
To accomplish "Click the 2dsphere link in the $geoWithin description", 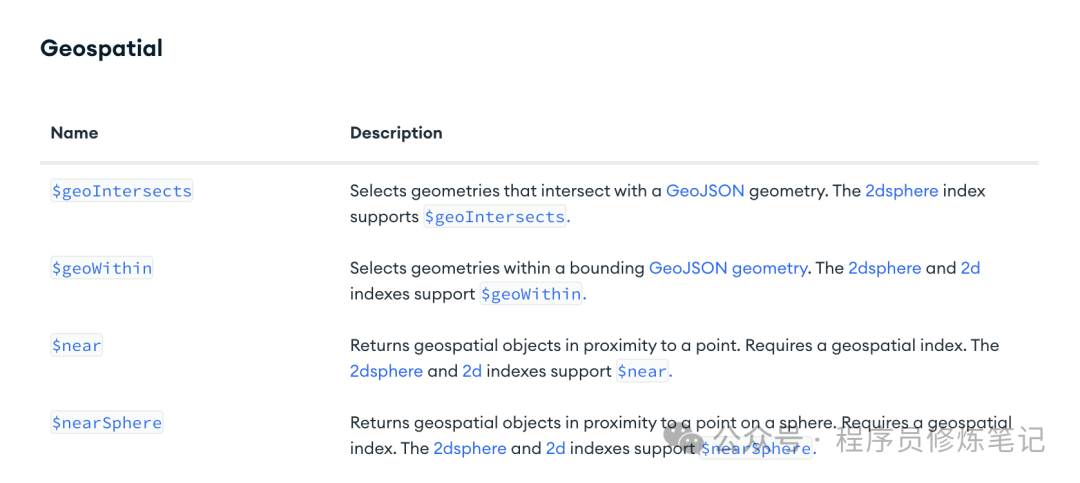I will pos(884,268).
